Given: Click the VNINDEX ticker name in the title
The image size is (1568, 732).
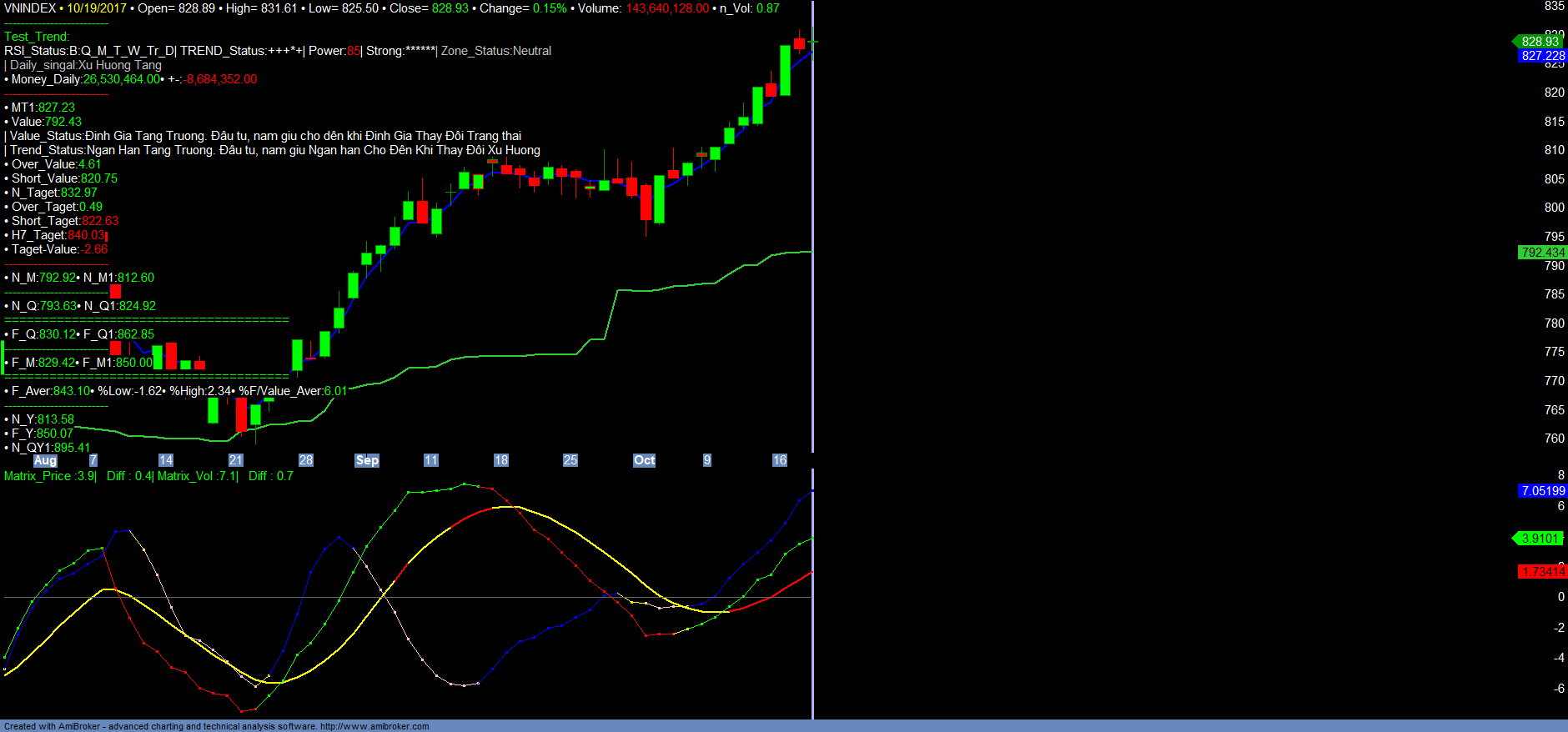Looking at the screenshot, I should point(30,8).
